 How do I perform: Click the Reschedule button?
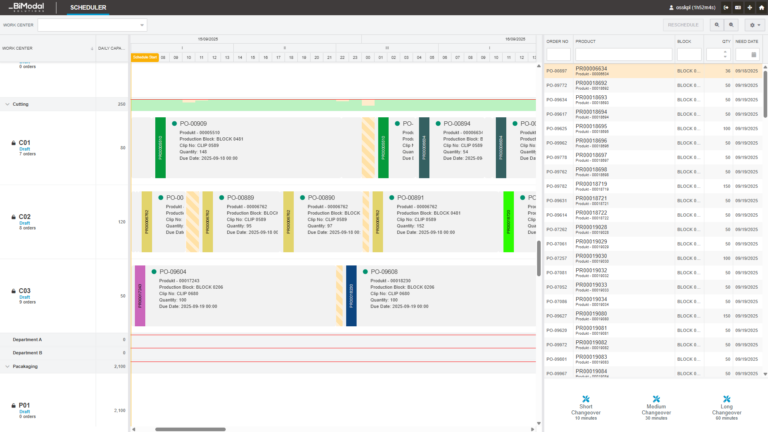click(684, 25)
